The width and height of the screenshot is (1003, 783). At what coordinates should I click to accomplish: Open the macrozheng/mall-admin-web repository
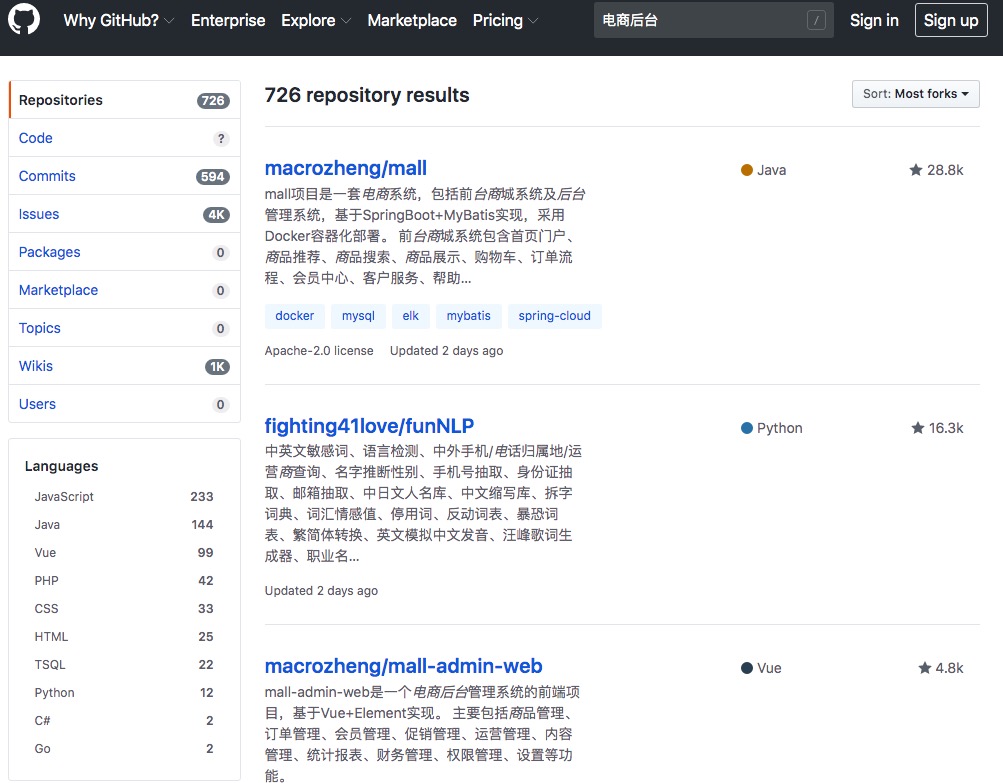[403, 666]
